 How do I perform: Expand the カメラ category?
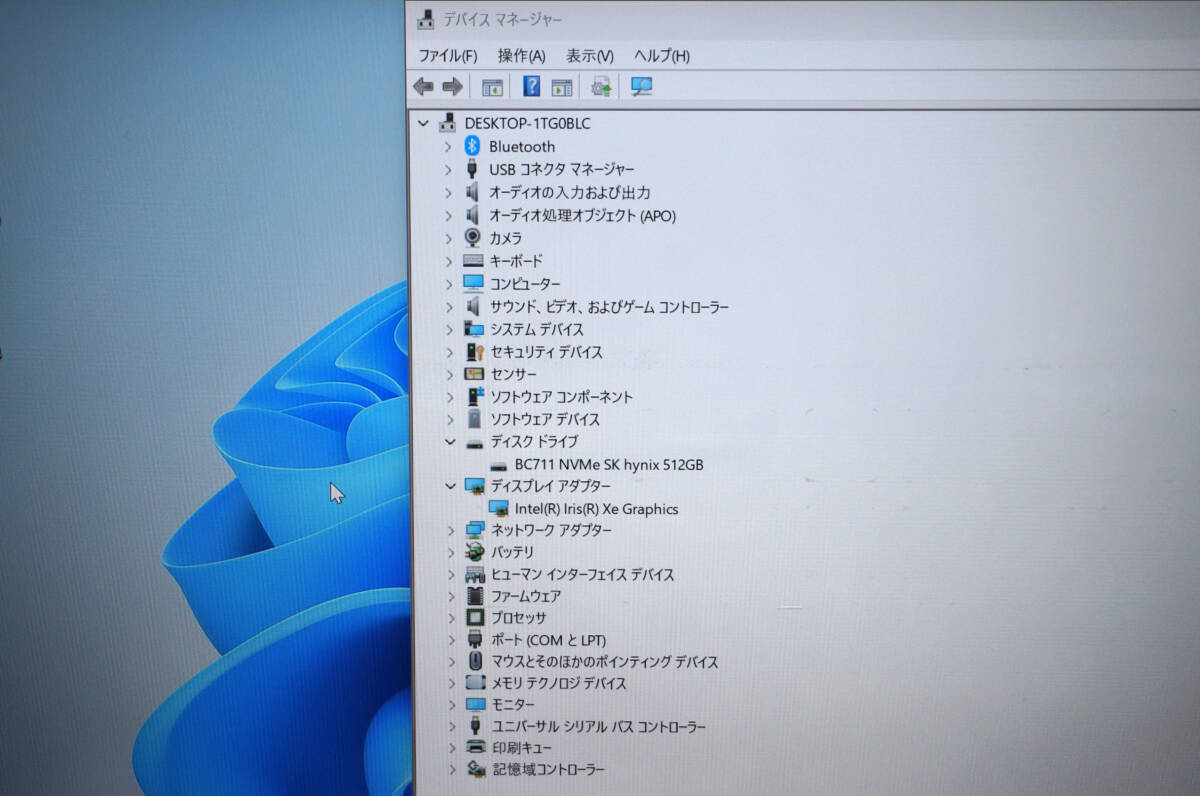(448, 238)
